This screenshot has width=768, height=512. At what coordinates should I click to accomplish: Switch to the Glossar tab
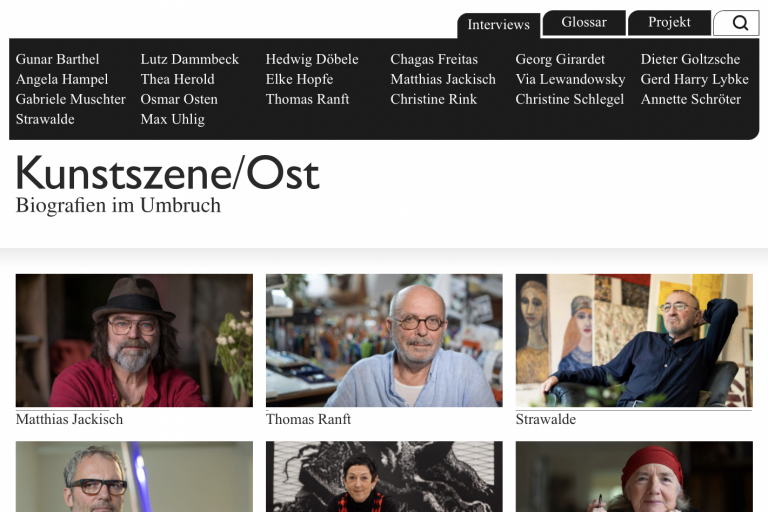(x=584, y=23)
